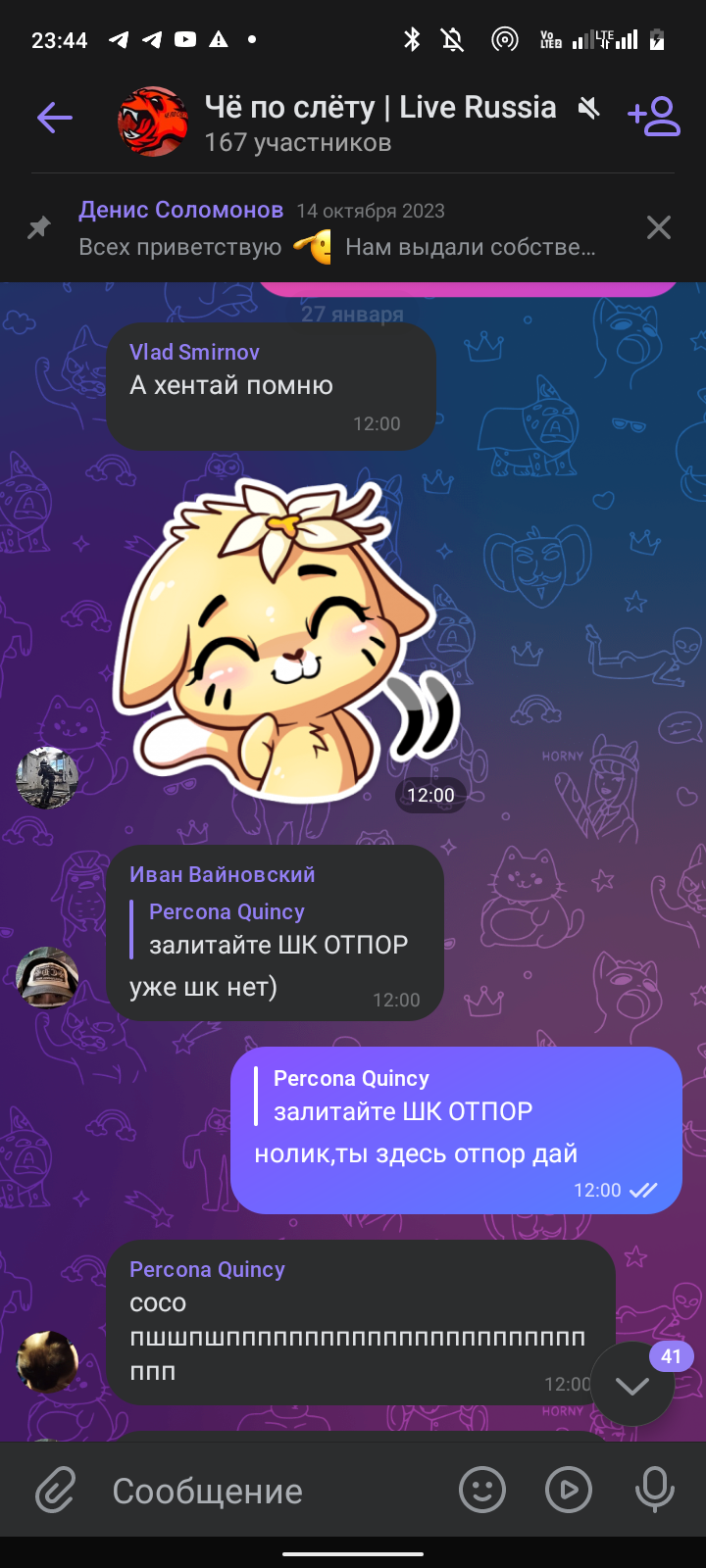The width and height of the screenshot is (706, 1568).
Task: Open pinned message from Денис Соломонов
Action: click(337, 228)
